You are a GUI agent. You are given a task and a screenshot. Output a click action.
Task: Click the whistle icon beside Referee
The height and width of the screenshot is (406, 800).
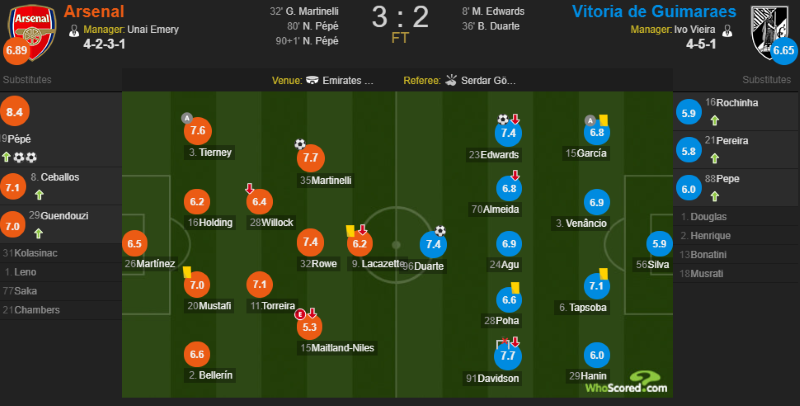[451, 80]
